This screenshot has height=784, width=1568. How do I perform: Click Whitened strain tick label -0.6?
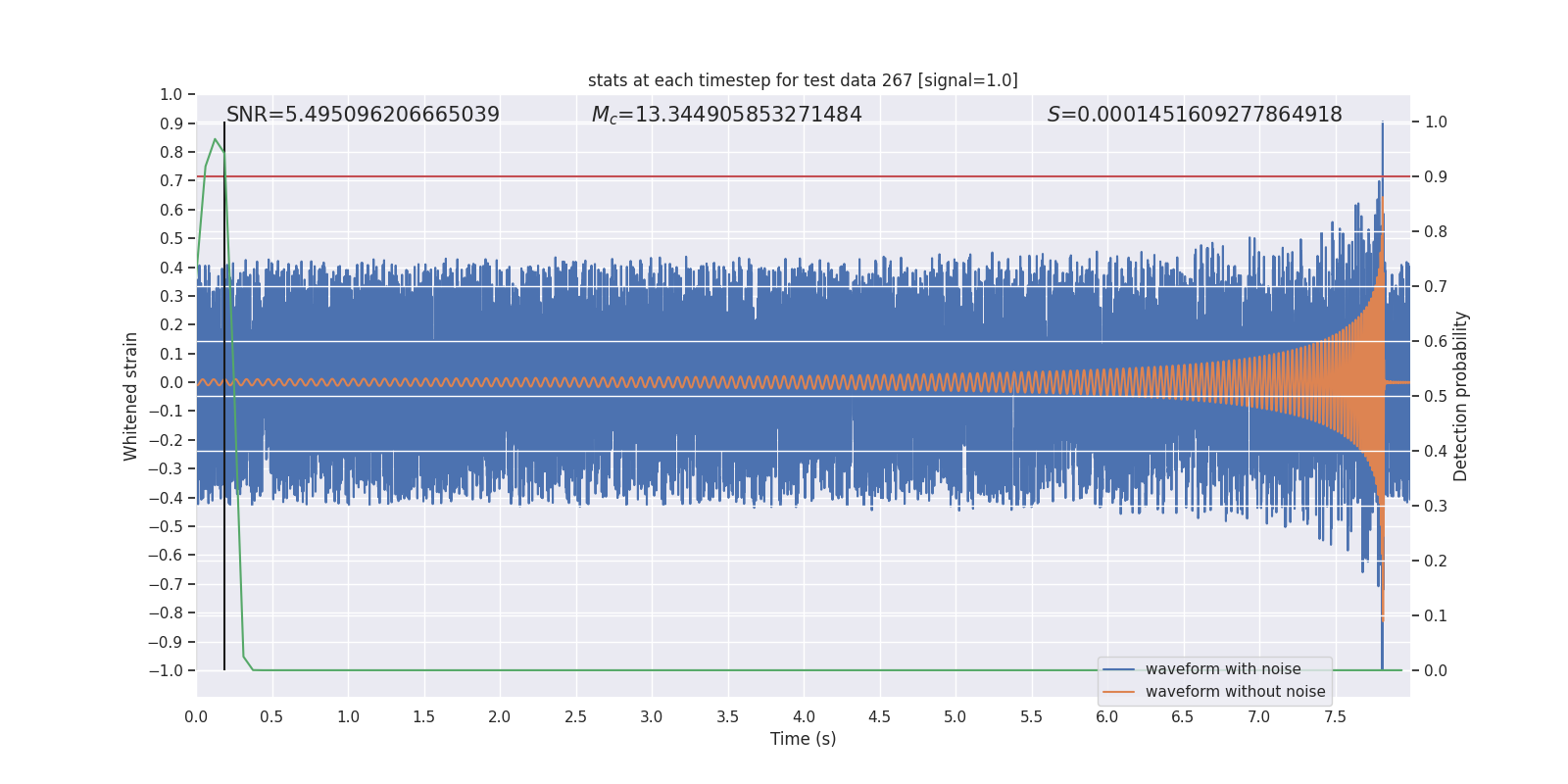click(x=167, y=555)
